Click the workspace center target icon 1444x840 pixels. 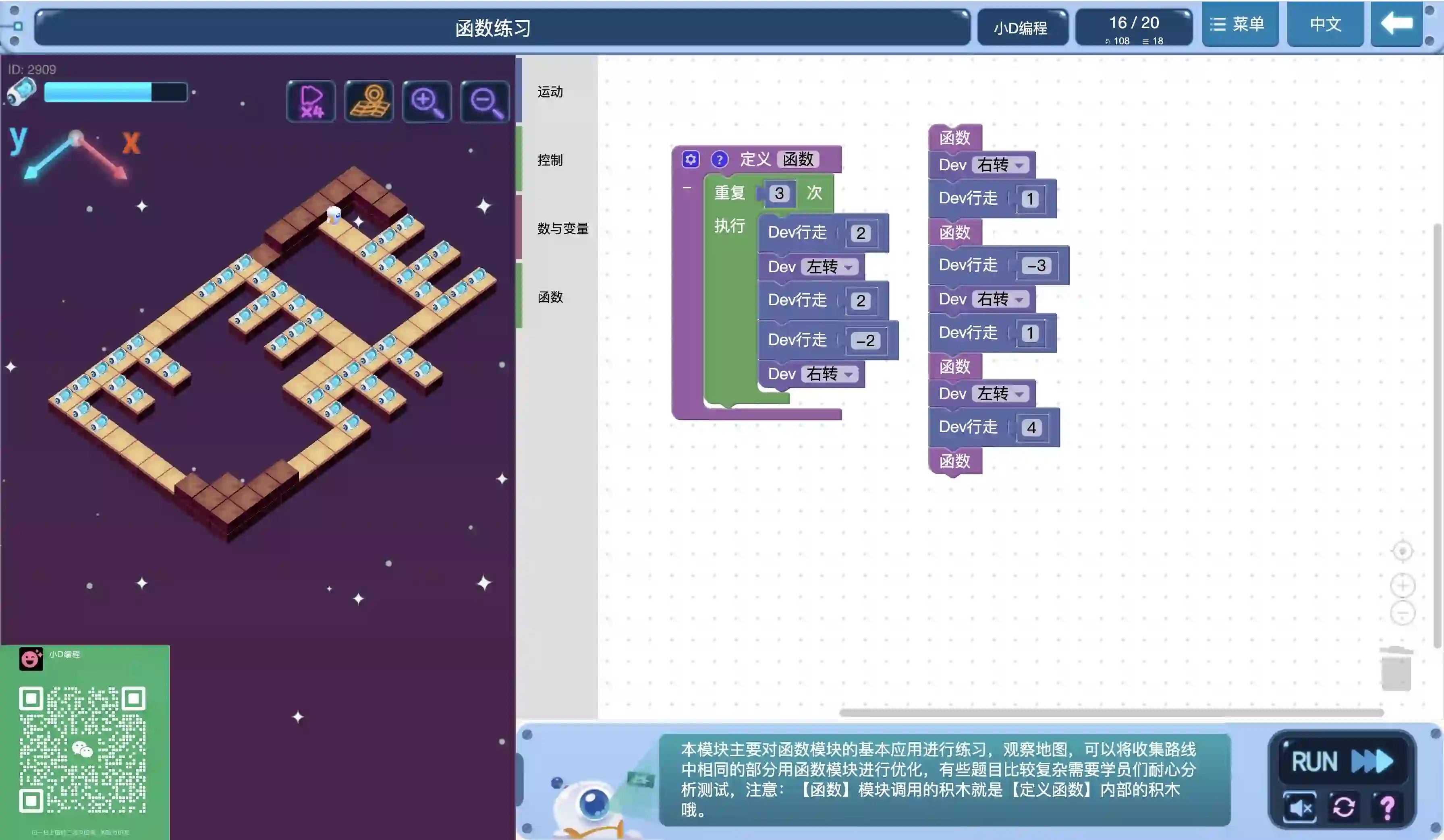[1402, 551]
